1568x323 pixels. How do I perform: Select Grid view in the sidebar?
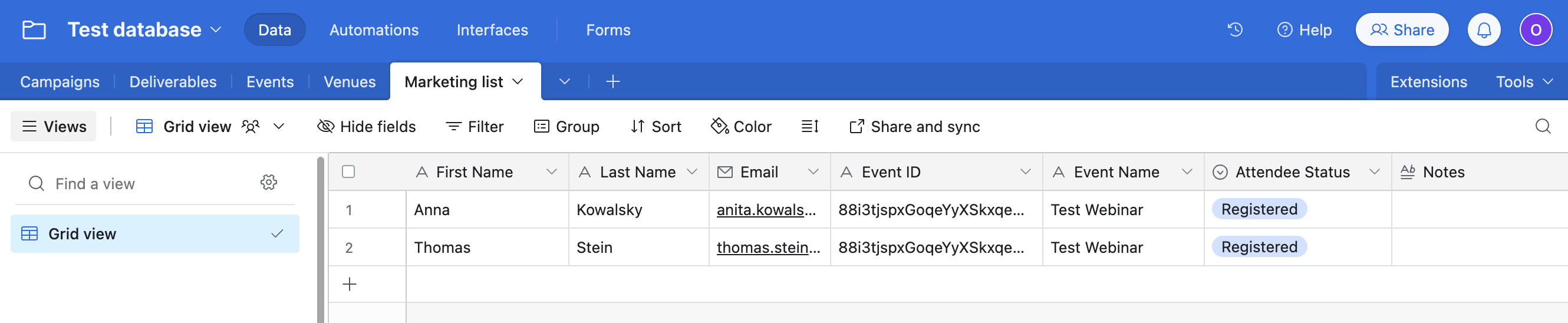click(154, 233)
